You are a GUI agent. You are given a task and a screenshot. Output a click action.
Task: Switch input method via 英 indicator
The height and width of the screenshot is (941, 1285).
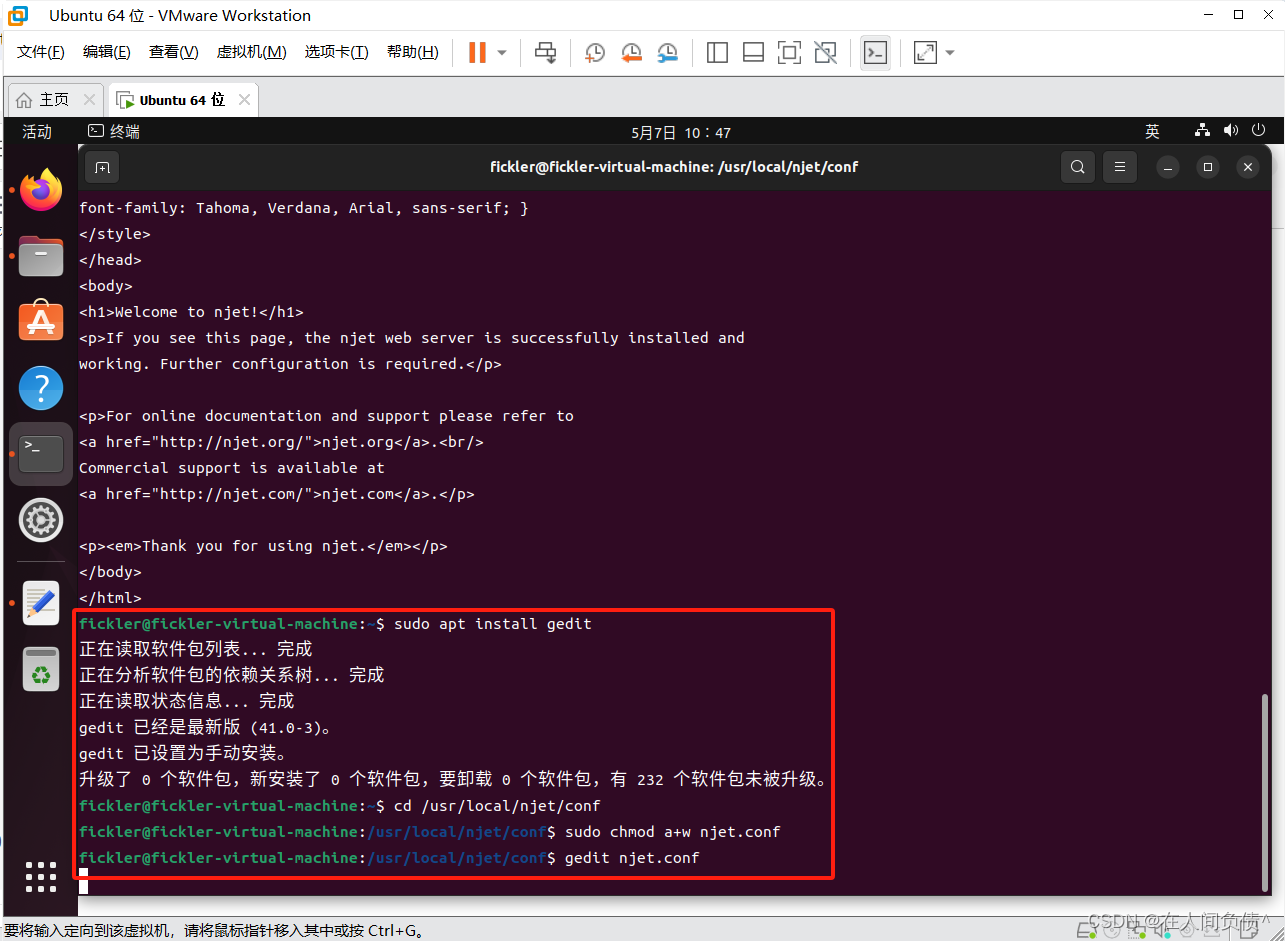pos(1152,132)
